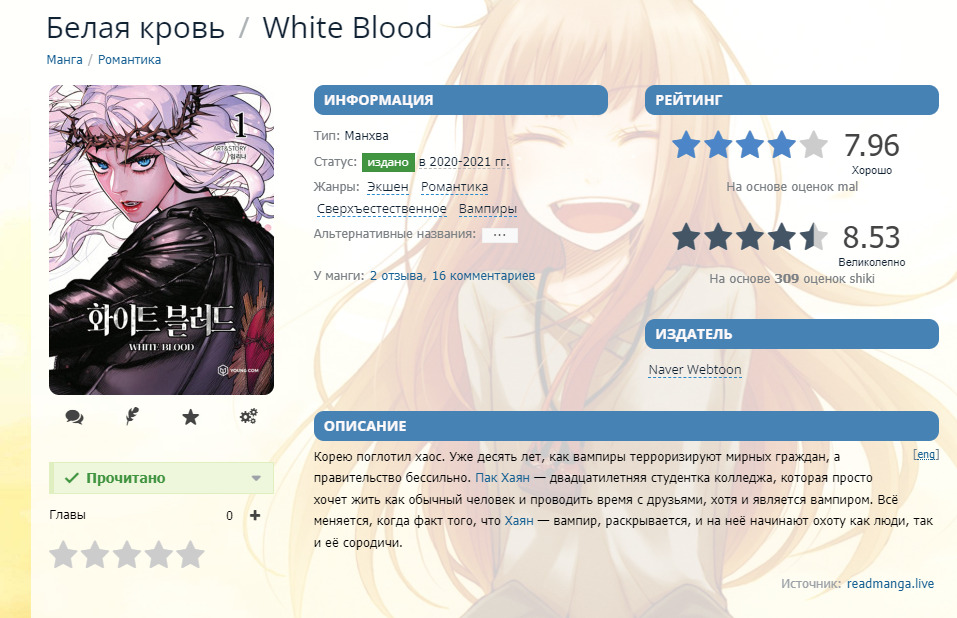957x618 pixels.
Task: Increment chapters with the plus icon
Action: click(x=255, y=516)
